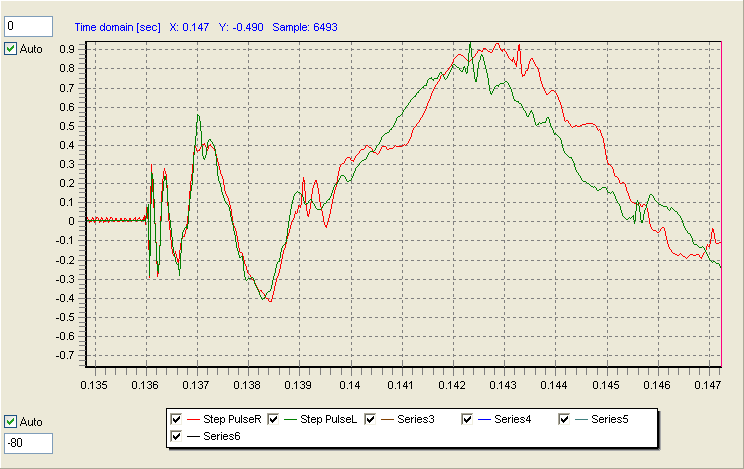
Task: Click the Y: -0.490 readout
Action: [x=241, y=28]
